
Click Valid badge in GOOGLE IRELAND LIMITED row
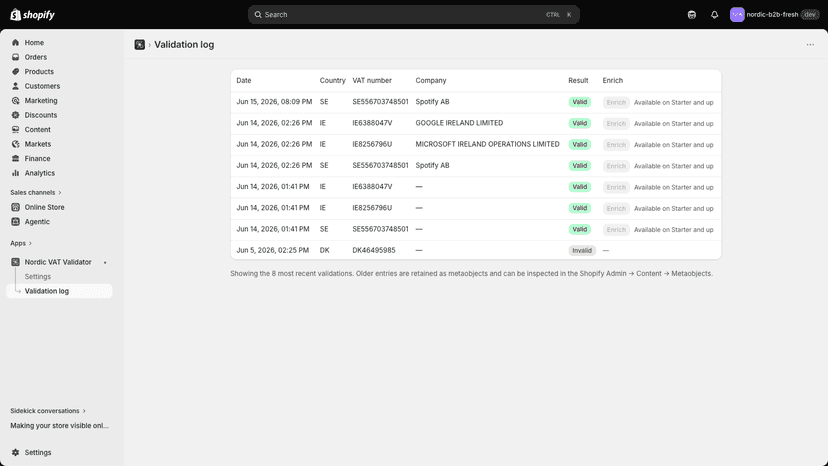click(x=579, y=123)
